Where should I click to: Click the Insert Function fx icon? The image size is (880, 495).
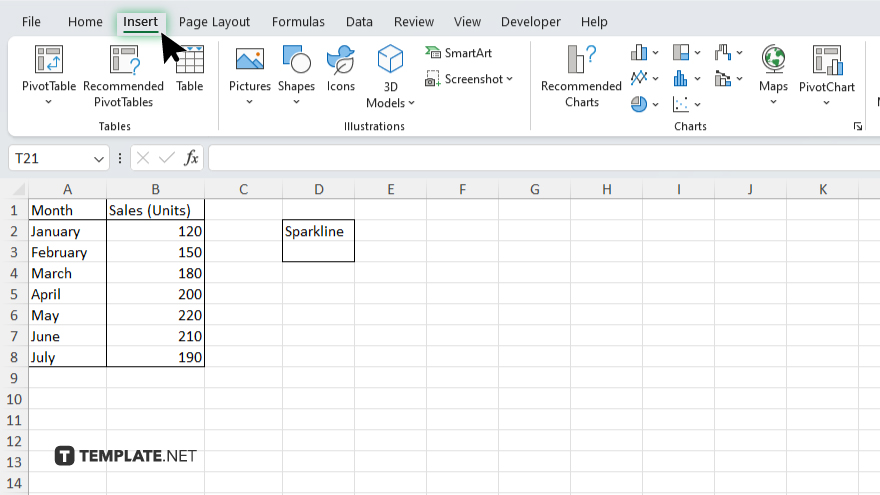191,158
